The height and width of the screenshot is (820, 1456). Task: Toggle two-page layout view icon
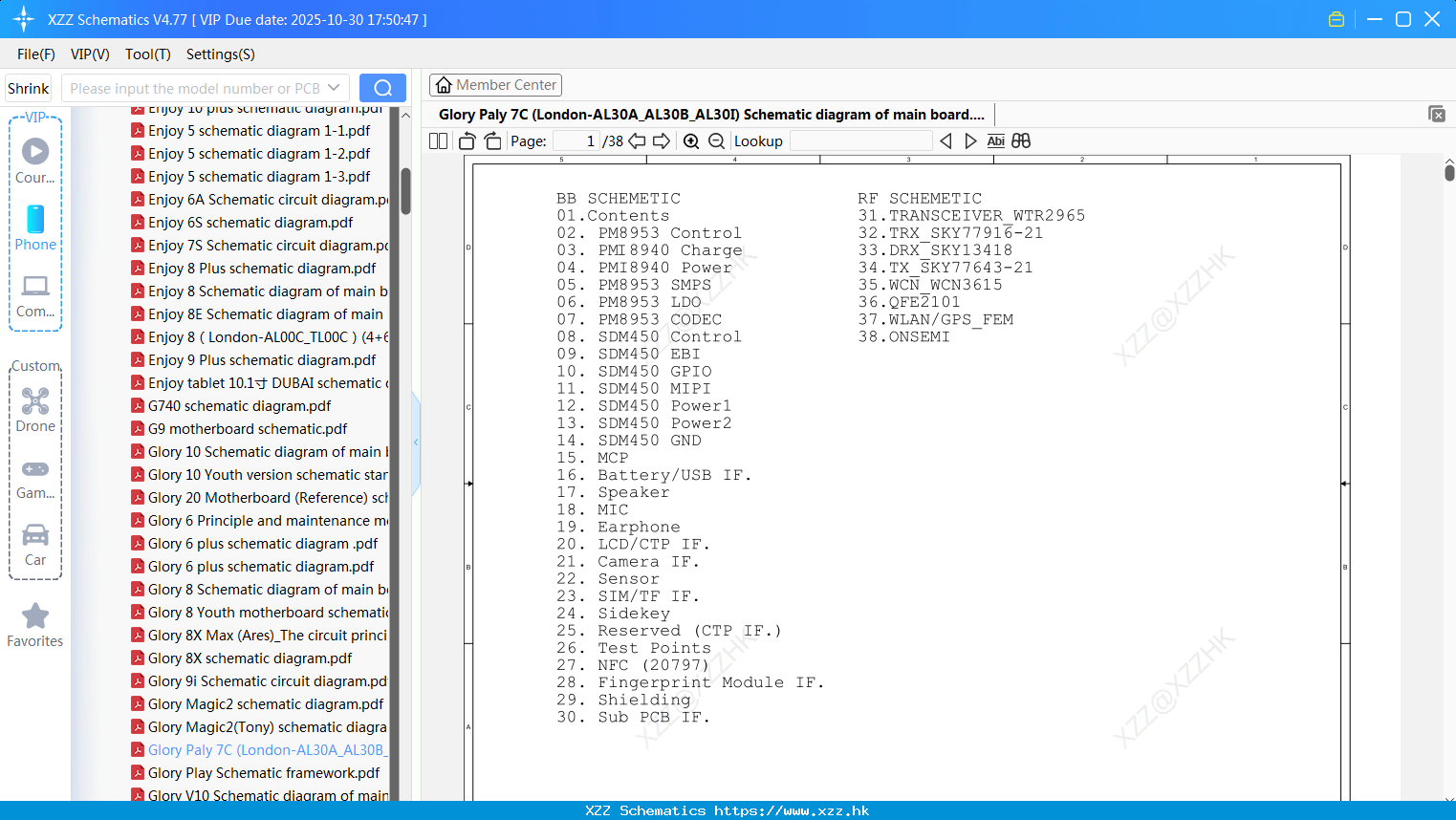(439, 140)
